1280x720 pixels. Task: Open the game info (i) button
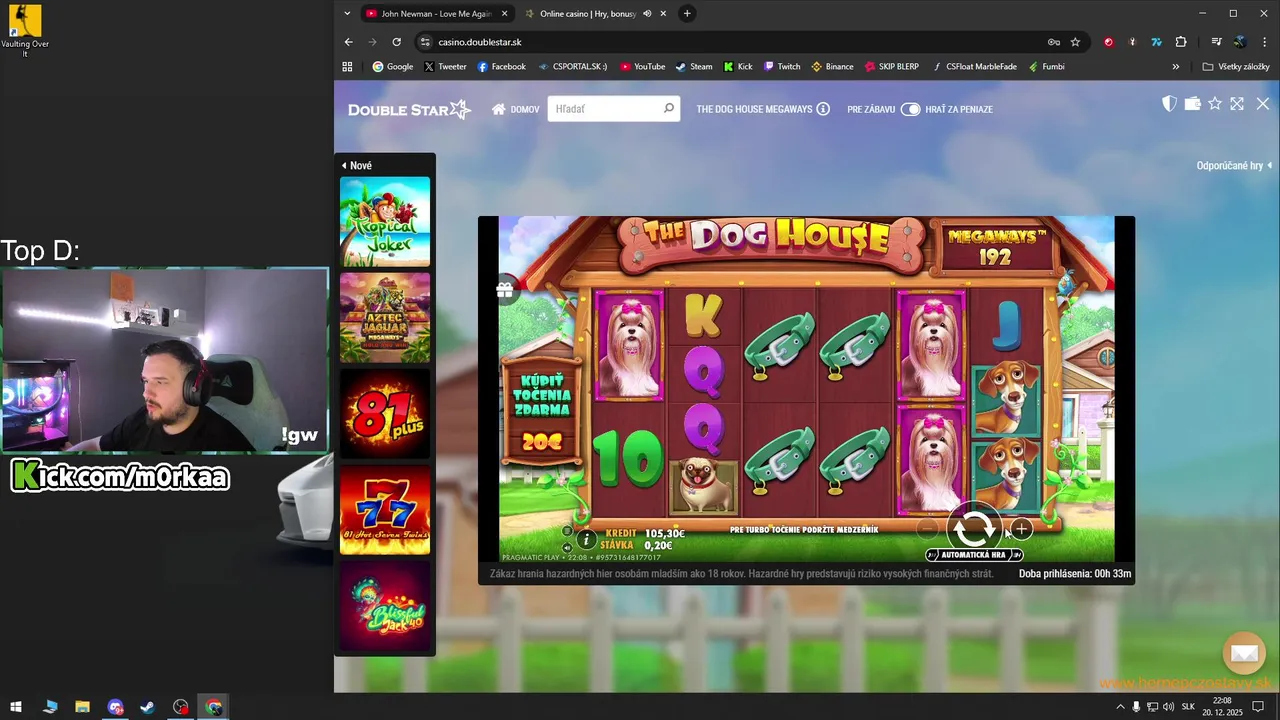click(587, 539)
